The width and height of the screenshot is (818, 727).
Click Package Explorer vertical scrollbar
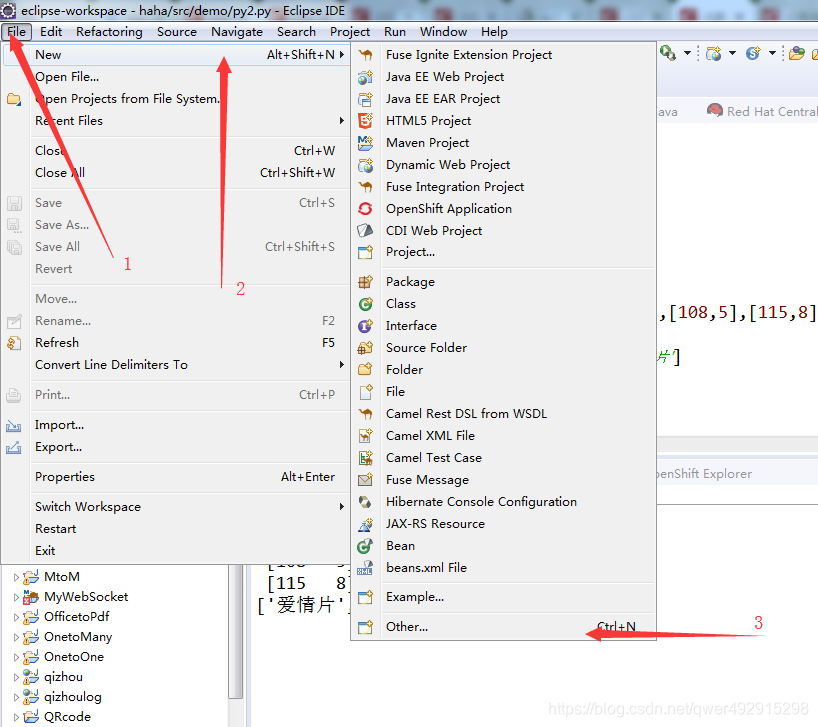tap(236, 632)
